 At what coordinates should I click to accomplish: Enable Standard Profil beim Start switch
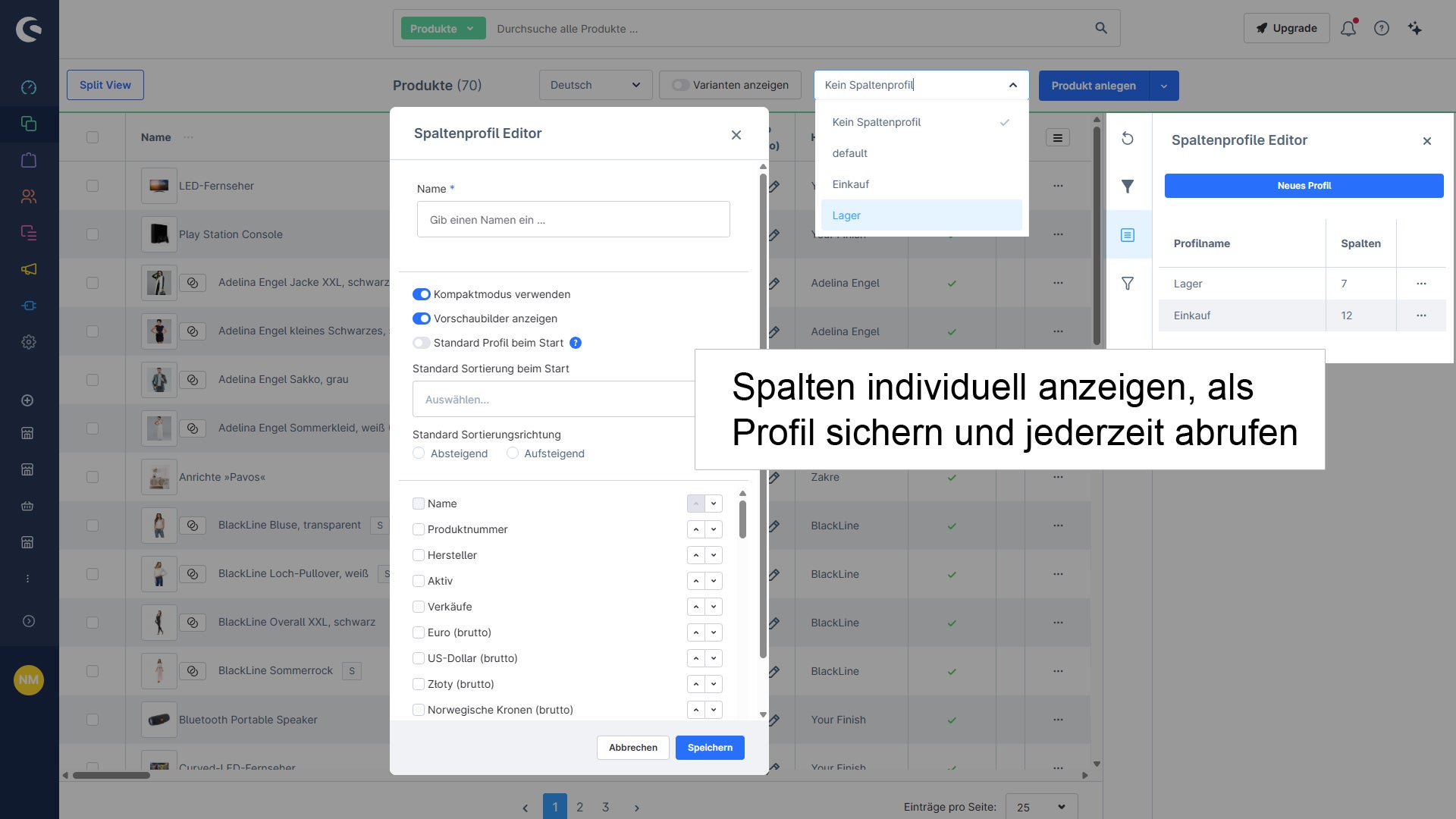(x=422, y=343)
